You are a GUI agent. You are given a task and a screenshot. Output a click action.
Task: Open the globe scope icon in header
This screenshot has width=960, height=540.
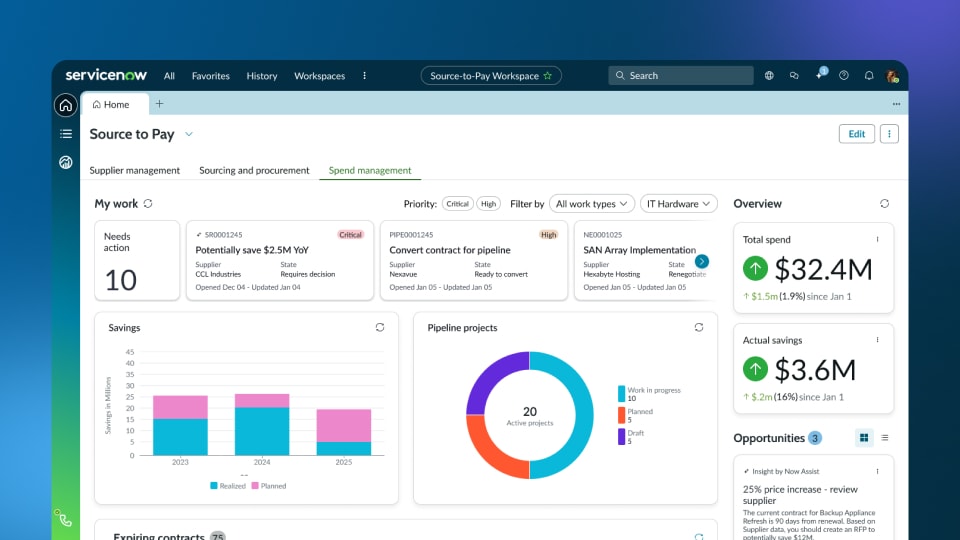click(769, 76)
